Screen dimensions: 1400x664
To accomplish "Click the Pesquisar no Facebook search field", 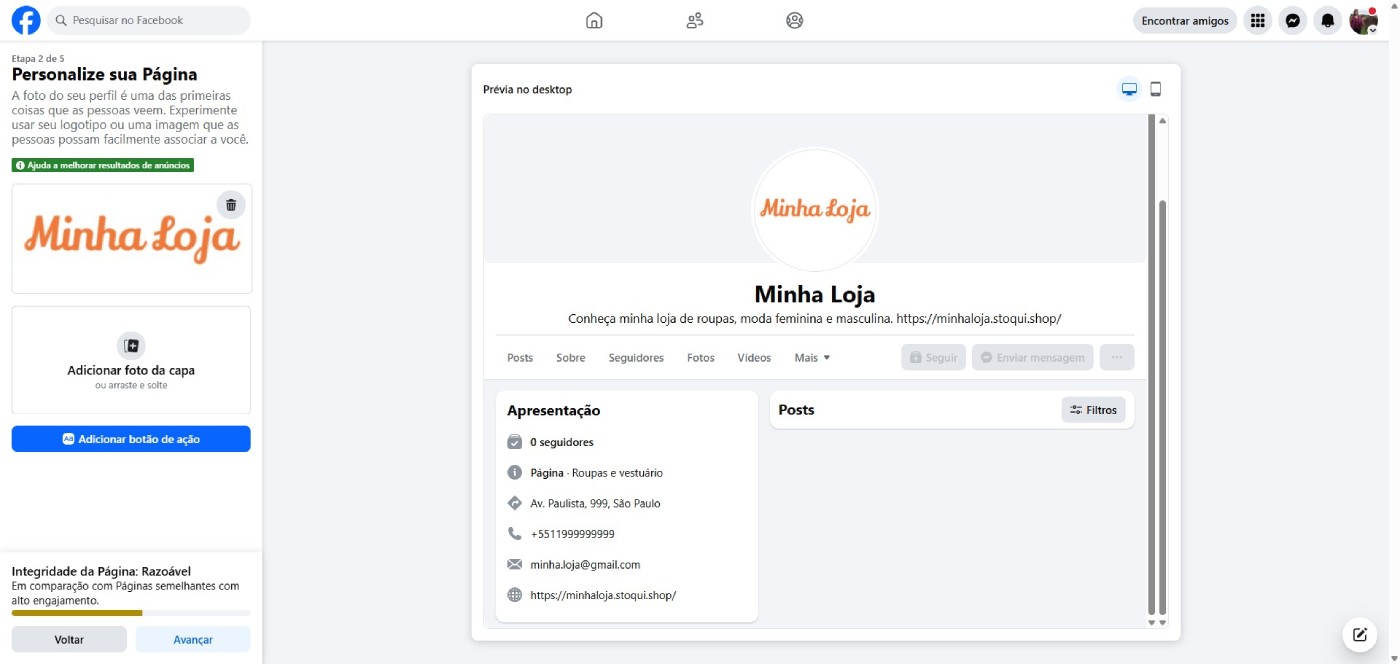I will tap(150, 20).
